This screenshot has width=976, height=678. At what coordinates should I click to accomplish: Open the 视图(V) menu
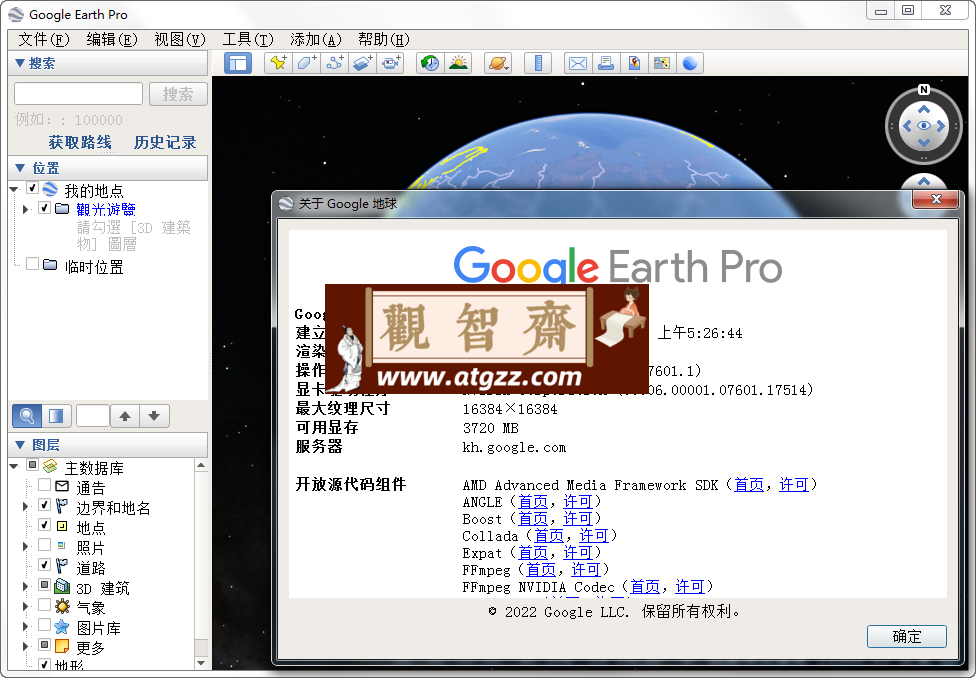(x=180, y=40)
